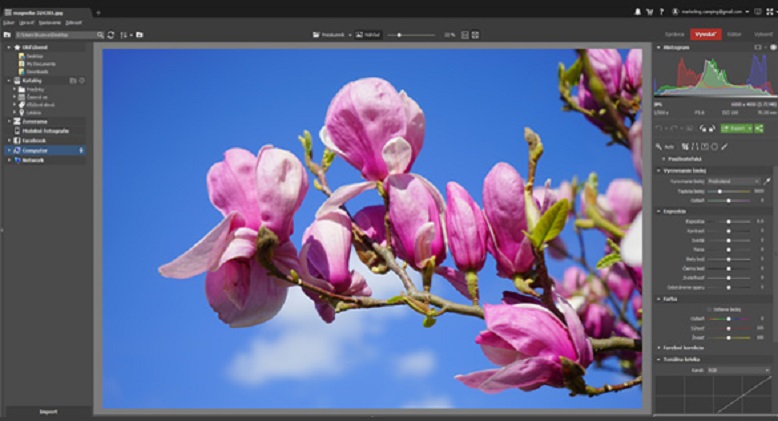Rotate the photo right with the rotate icon
Image resolution: width=778 pixels, height=421 pixels.
coord(712,129)
